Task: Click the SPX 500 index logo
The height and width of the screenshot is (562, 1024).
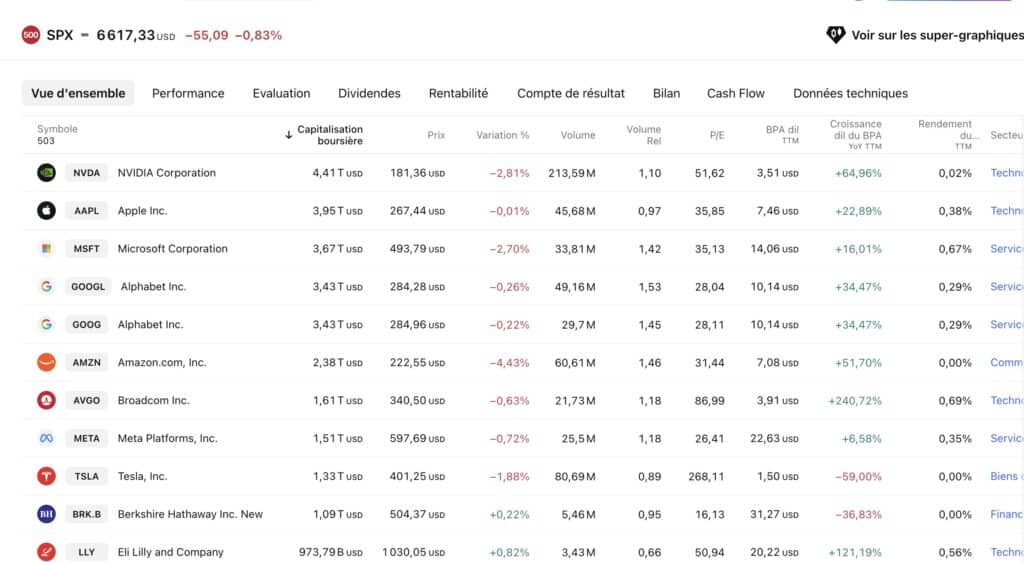Action: [x=31, y=35]
